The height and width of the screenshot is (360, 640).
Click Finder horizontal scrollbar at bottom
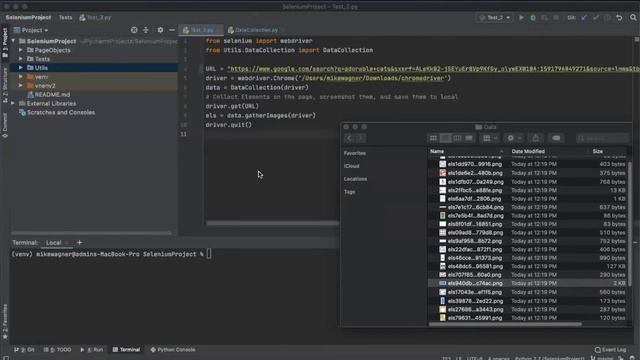[505, 324]
